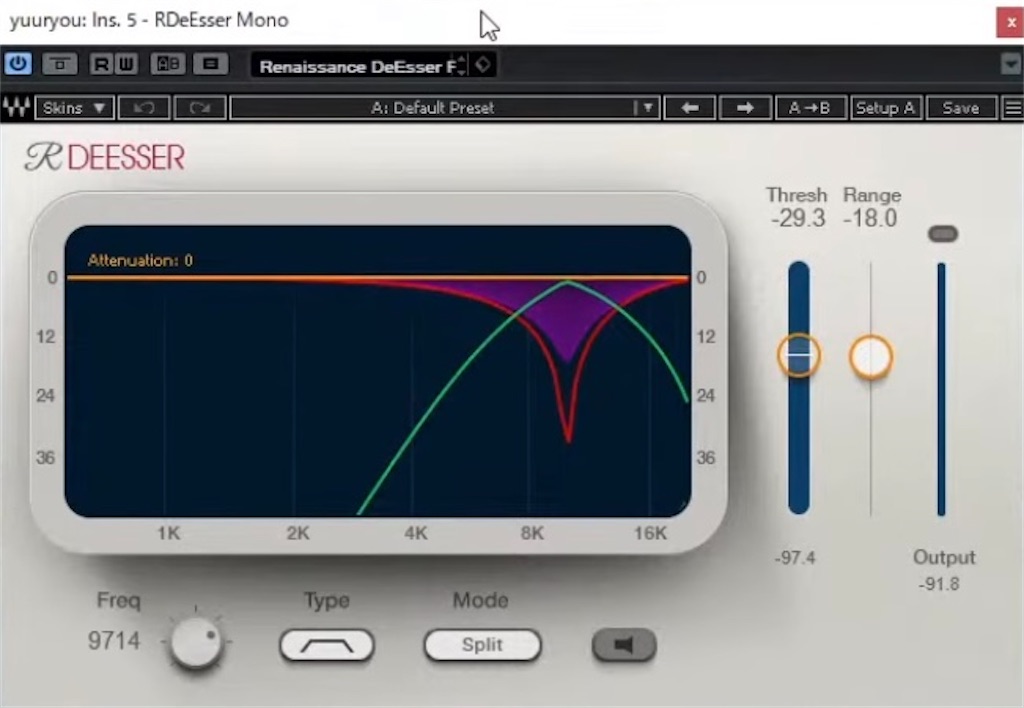Switch setup with Setup A button
The width and height of the screenshot is (1024, 708).
click(x=886, y=108)
